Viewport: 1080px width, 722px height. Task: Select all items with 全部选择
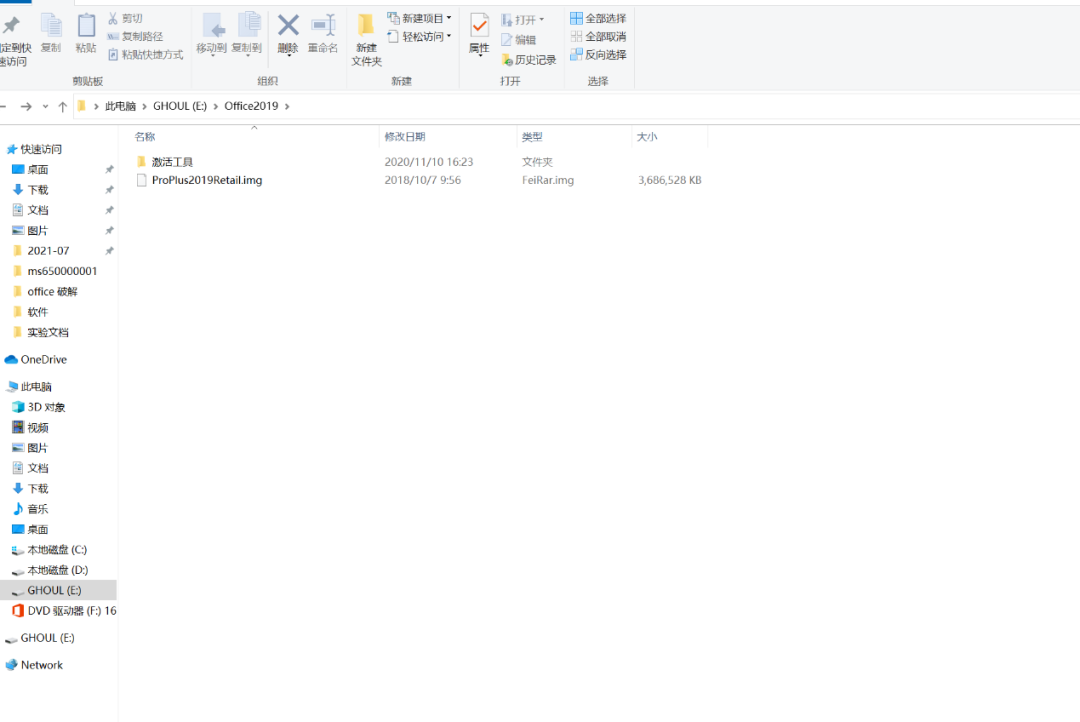pos(598,18)
